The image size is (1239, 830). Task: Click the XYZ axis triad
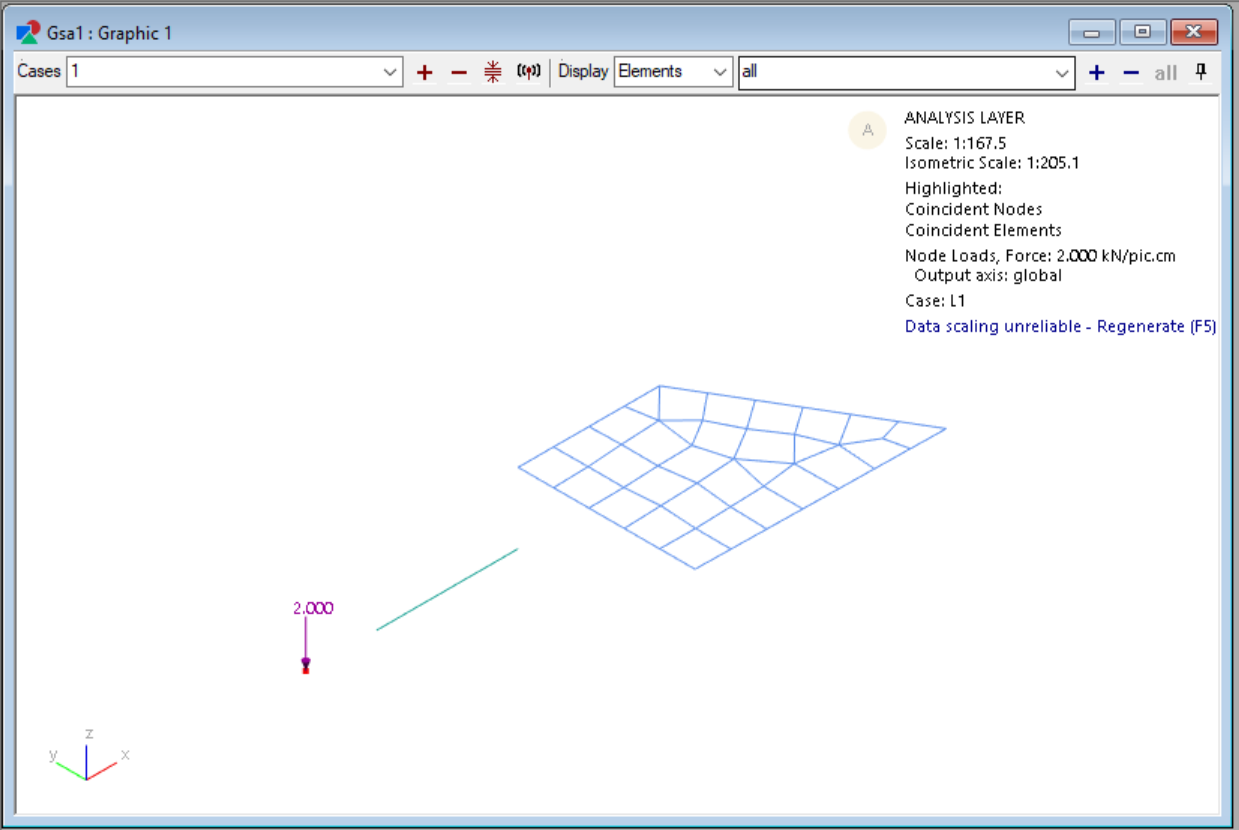coord(87,760)
